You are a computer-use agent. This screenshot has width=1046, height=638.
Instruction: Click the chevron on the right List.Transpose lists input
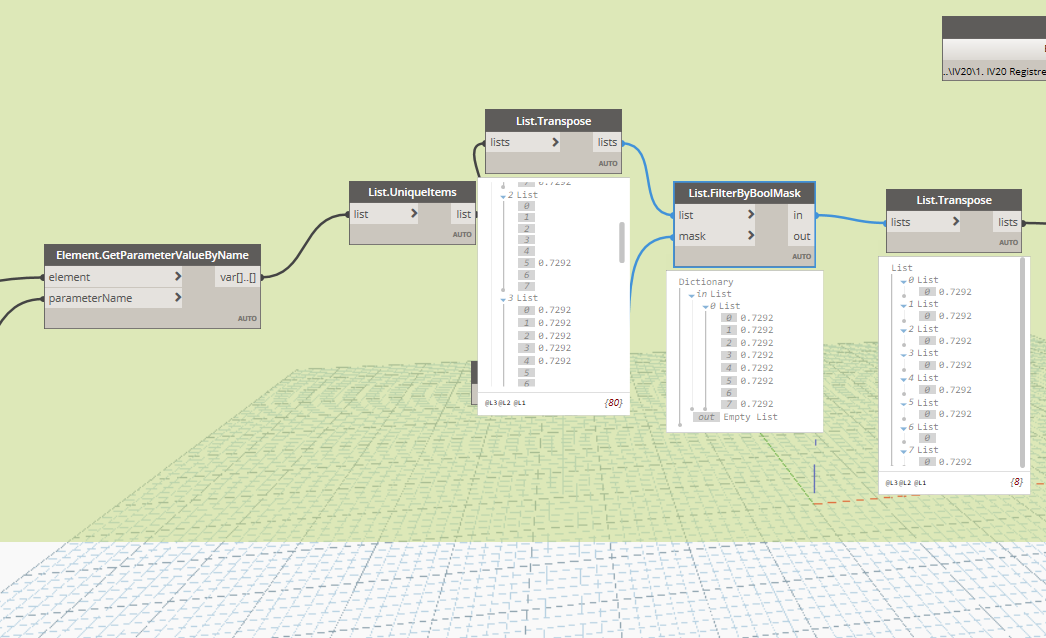(955, 222)
